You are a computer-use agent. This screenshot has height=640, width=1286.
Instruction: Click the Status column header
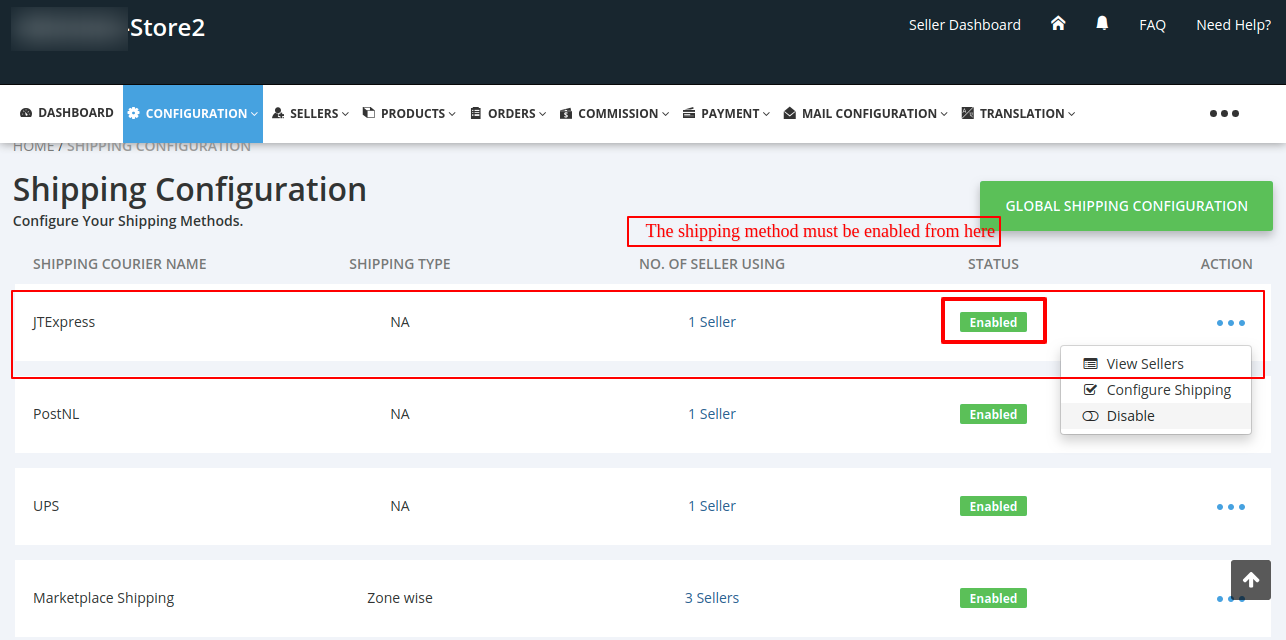pos(993,264)
